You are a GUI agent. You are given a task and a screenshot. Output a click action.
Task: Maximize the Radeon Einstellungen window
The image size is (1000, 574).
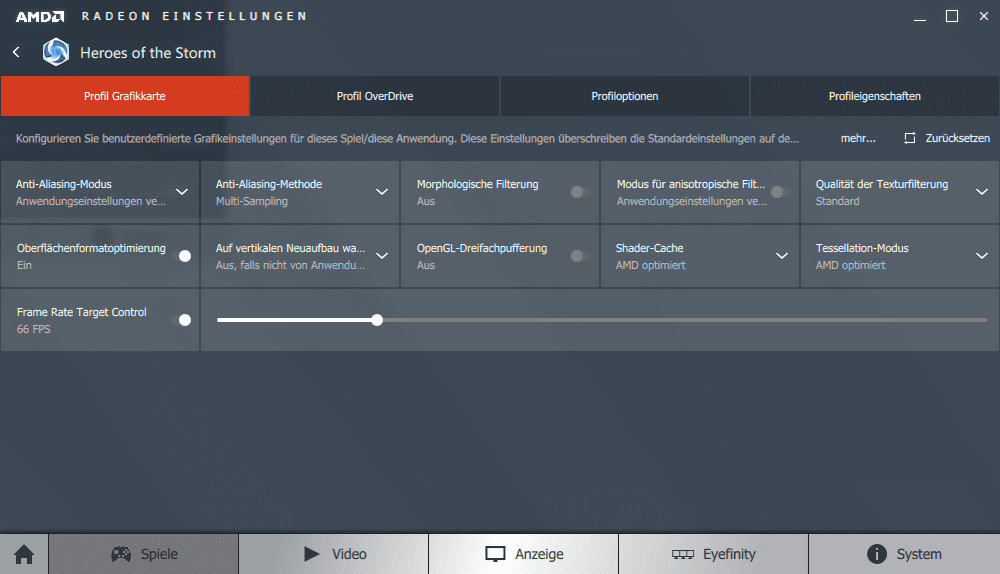[x=952, y=16]
